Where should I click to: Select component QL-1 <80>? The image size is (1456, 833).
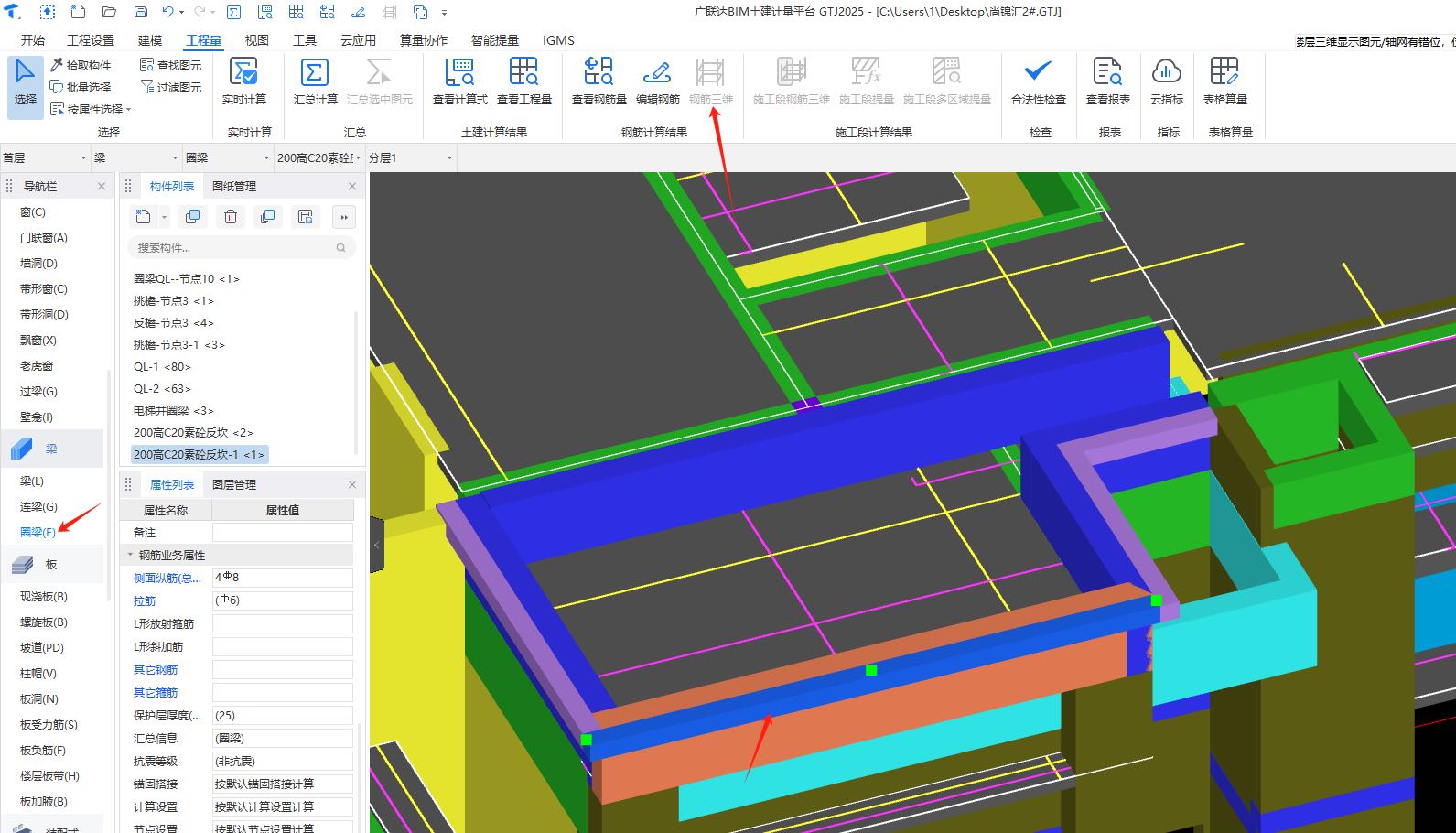pos(162,366)
